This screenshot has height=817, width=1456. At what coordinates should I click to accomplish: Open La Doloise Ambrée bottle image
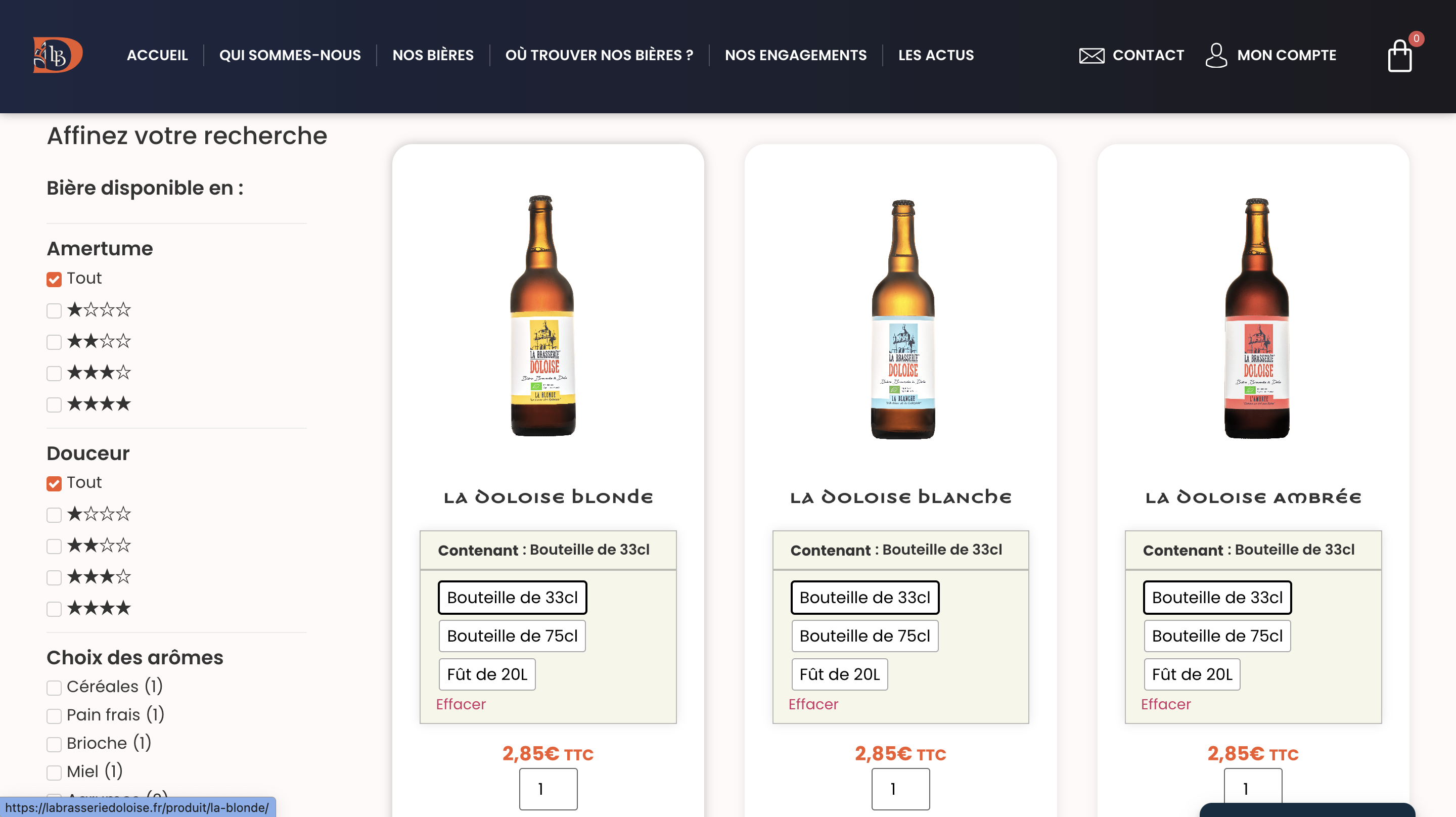click(1256, 319)
